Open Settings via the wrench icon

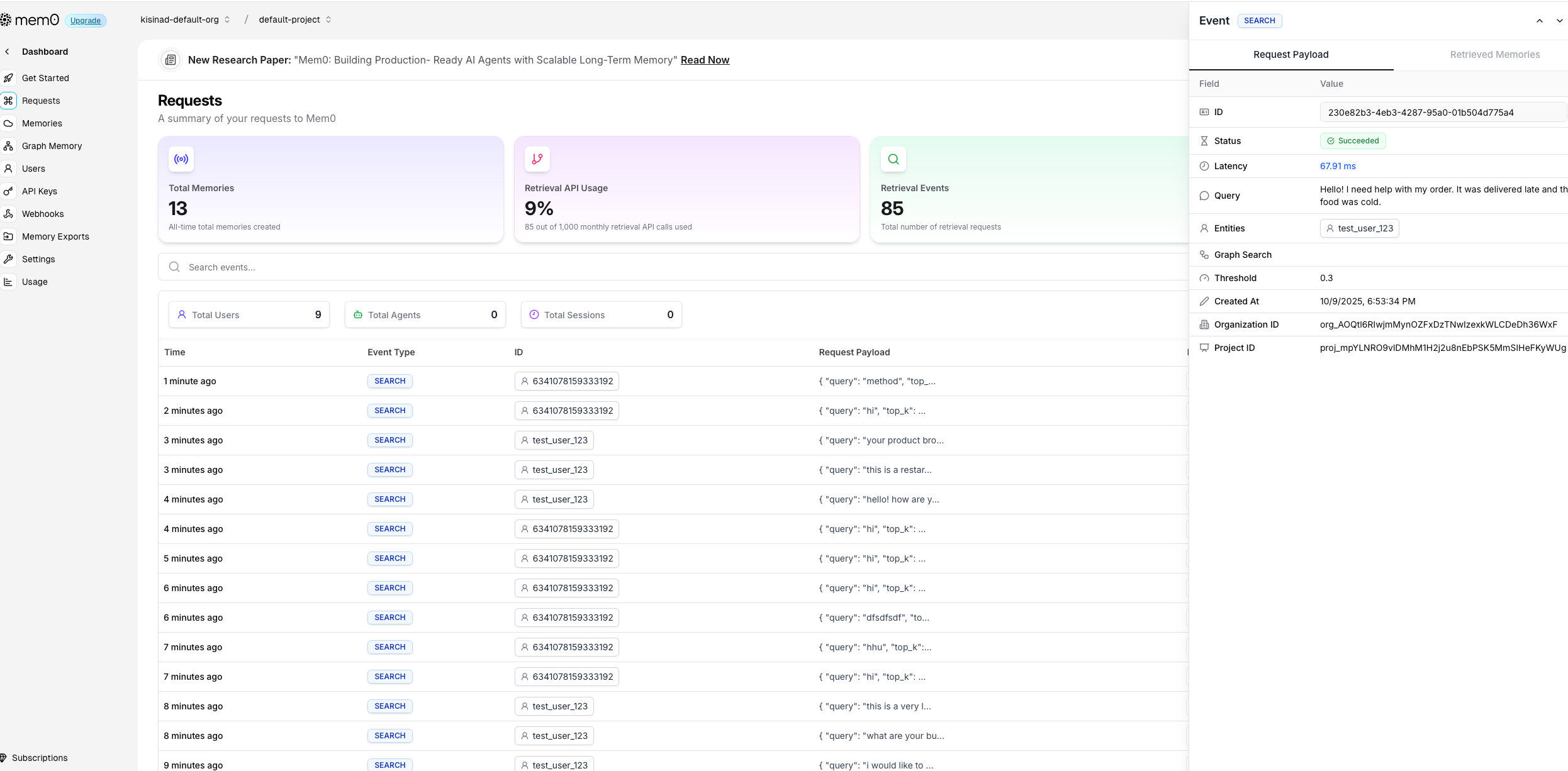tap(8, 259)
